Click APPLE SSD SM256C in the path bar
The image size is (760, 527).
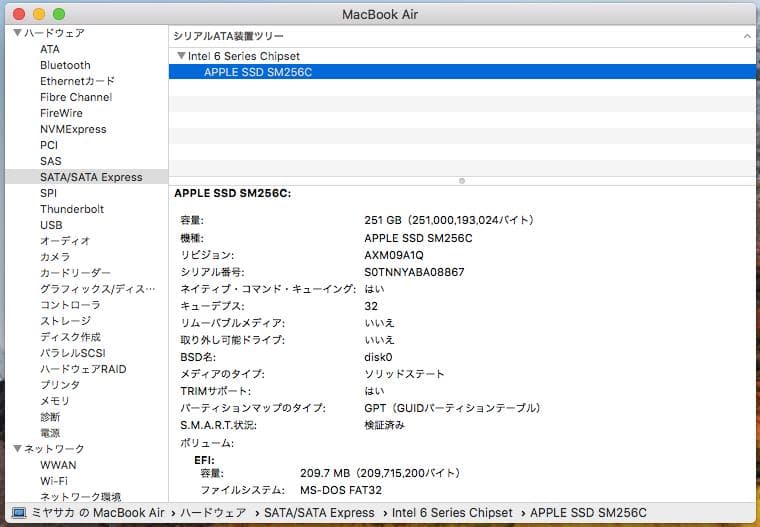(x=588, y=513)
